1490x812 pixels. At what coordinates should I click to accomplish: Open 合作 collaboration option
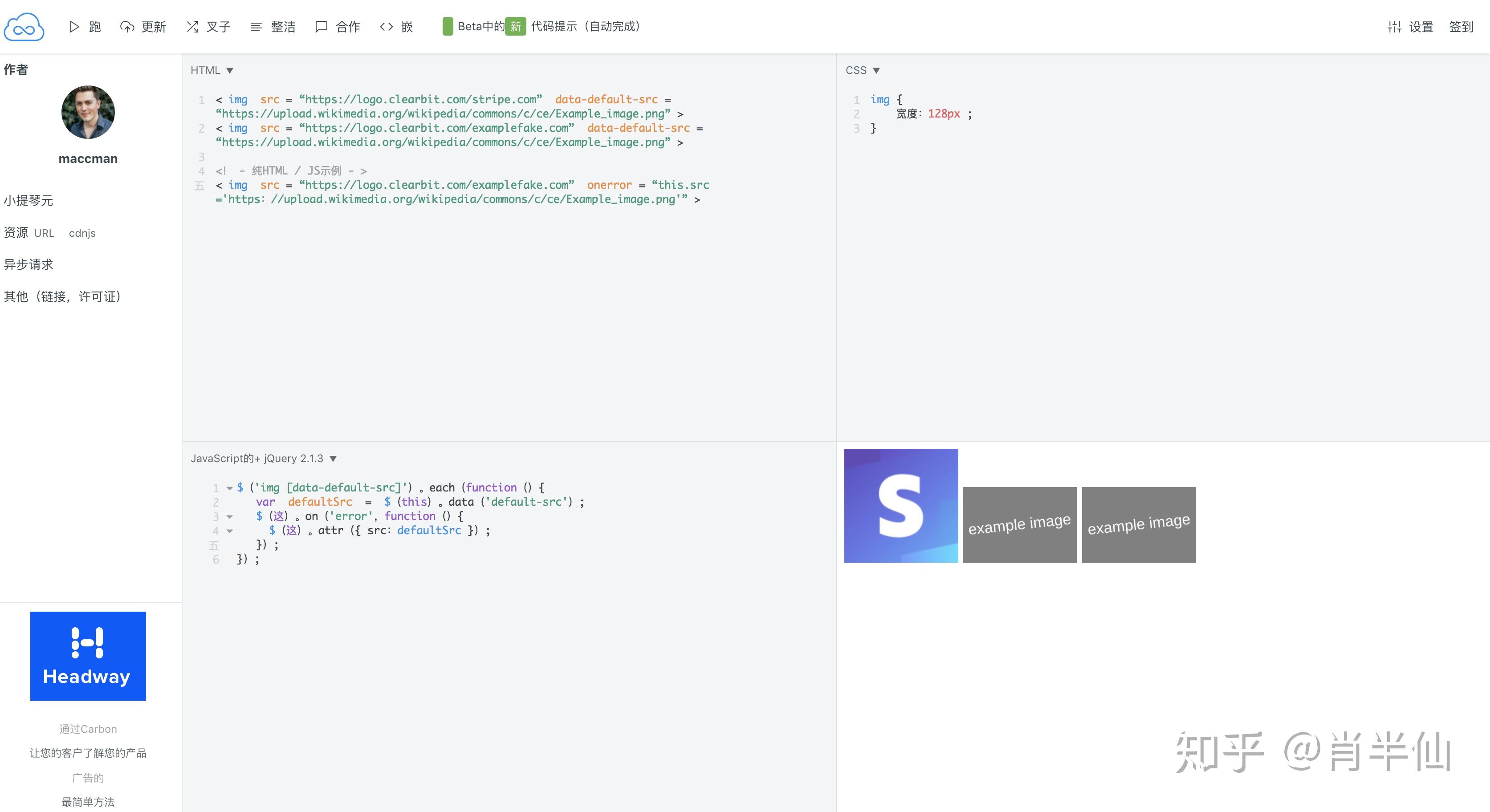click(x=338, y=27)
